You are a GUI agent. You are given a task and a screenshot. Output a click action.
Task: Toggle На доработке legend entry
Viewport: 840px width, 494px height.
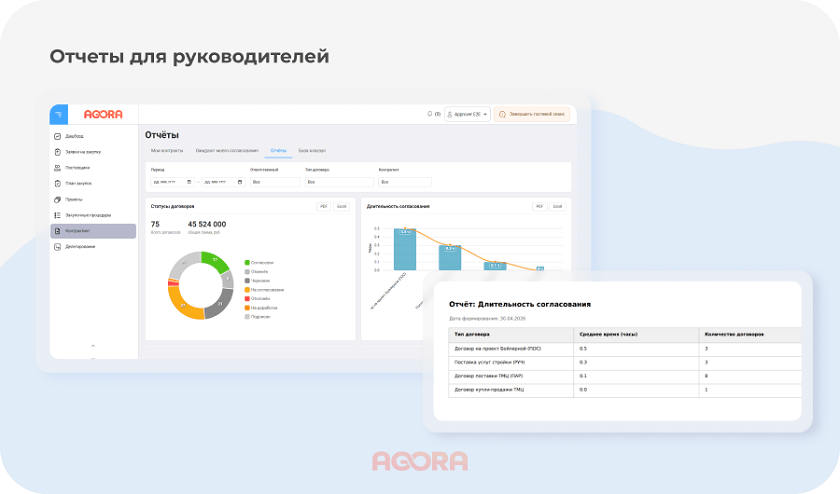pos(261,308)
